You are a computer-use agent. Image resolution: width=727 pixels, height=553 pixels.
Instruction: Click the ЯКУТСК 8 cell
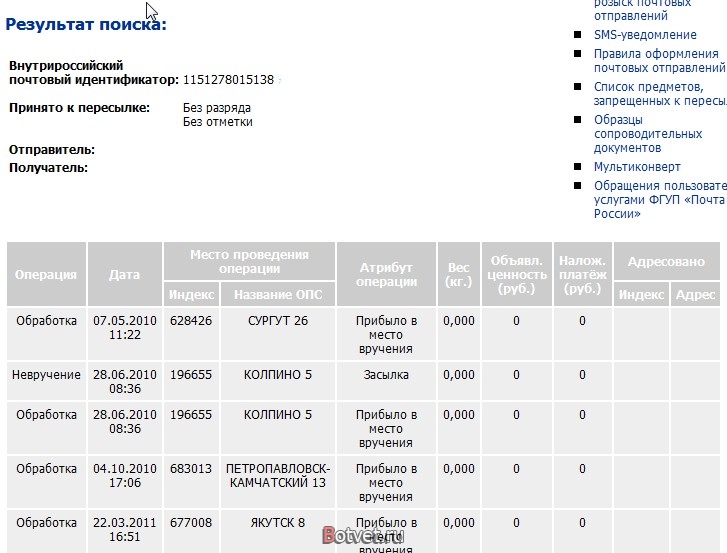278,531
